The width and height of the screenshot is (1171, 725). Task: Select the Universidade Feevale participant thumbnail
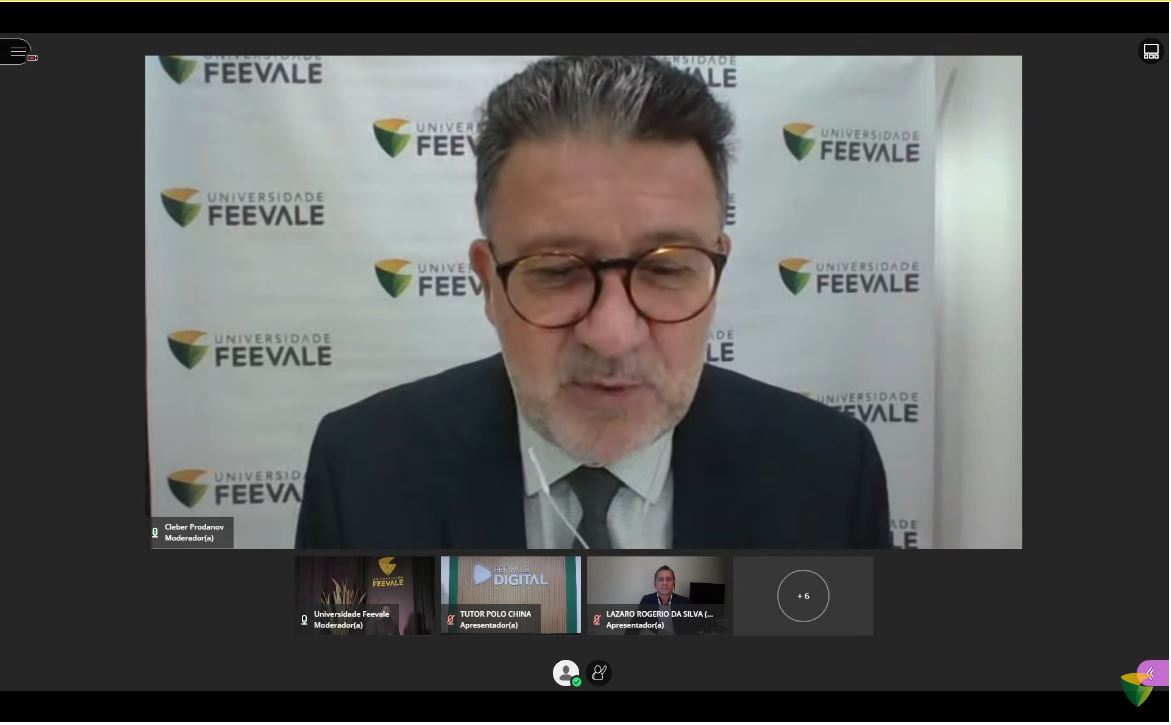pyautogui.click(x=364, y=596)
